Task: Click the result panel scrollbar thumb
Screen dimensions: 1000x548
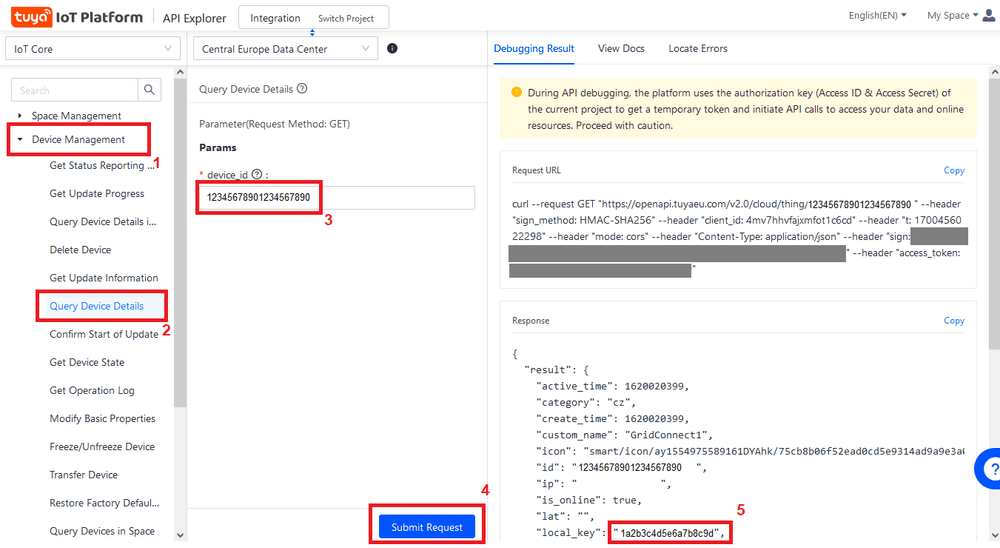Action: click(x=994, y=213)
